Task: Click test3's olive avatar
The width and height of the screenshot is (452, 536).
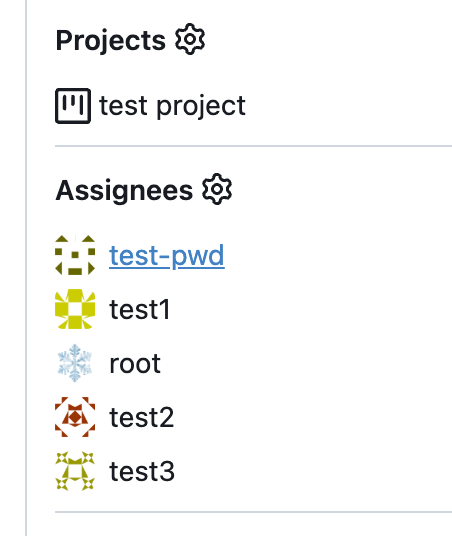Action: click(x=75, y=471)
